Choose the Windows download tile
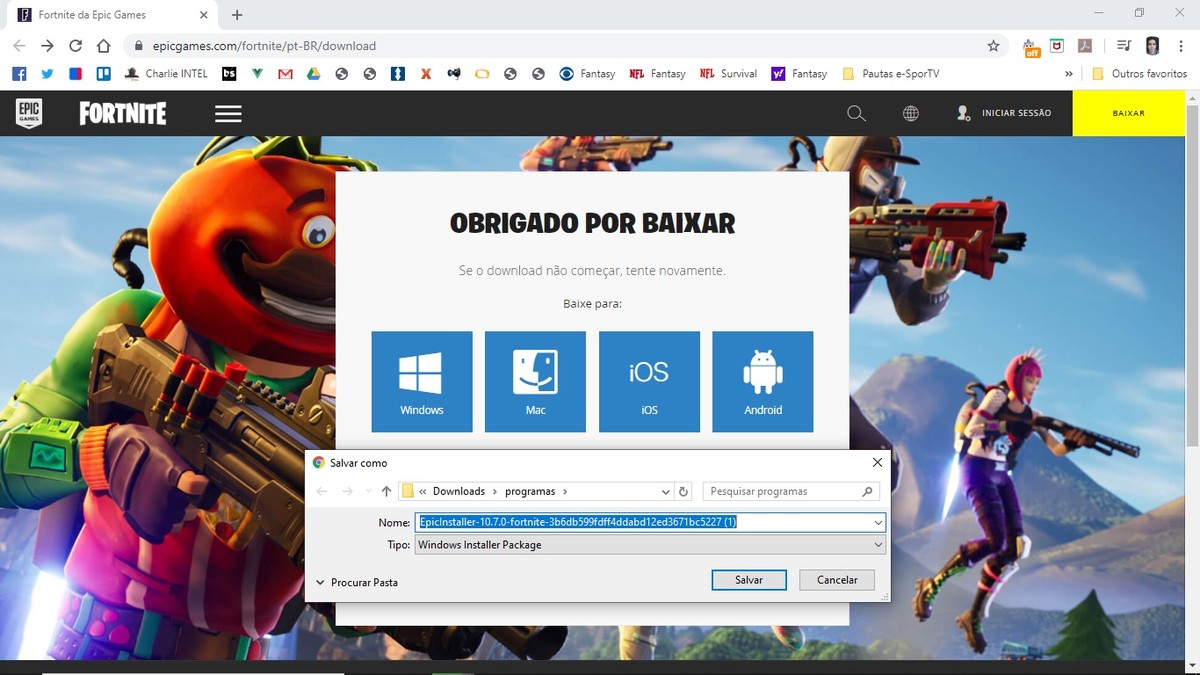Screen dimensions: 1200x675 coord(422,382)
